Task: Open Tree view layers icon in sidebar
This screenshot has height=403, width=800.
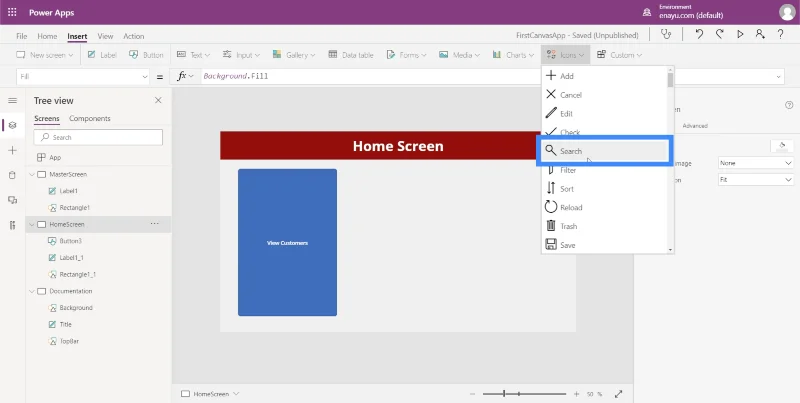Action: [12, 125]
